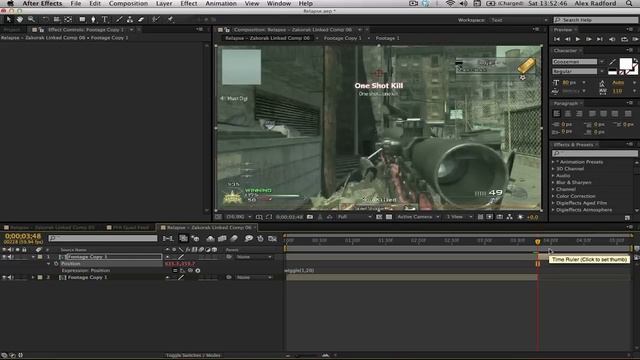Screen dimensions: 640x360
Task: Click the Search Help field
Action: tap(596, 20)
